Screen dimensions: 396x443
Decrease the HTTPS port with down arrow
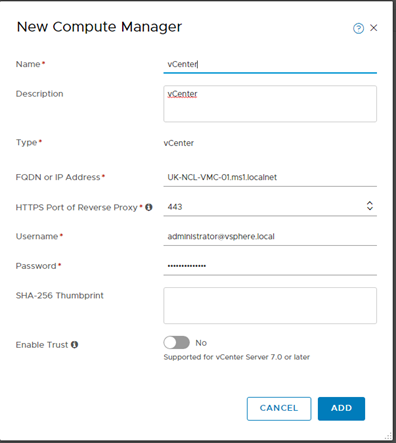370,208
